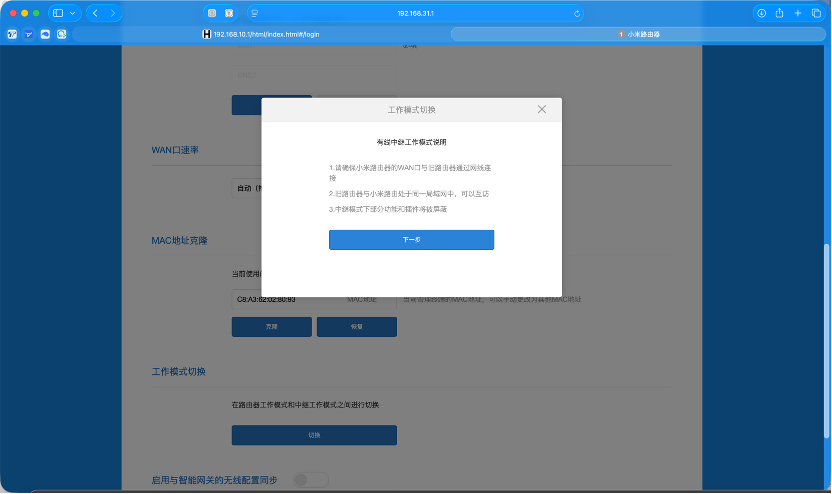
Task: Click the MAC restore 恢复 button
Action: [357, 327]
